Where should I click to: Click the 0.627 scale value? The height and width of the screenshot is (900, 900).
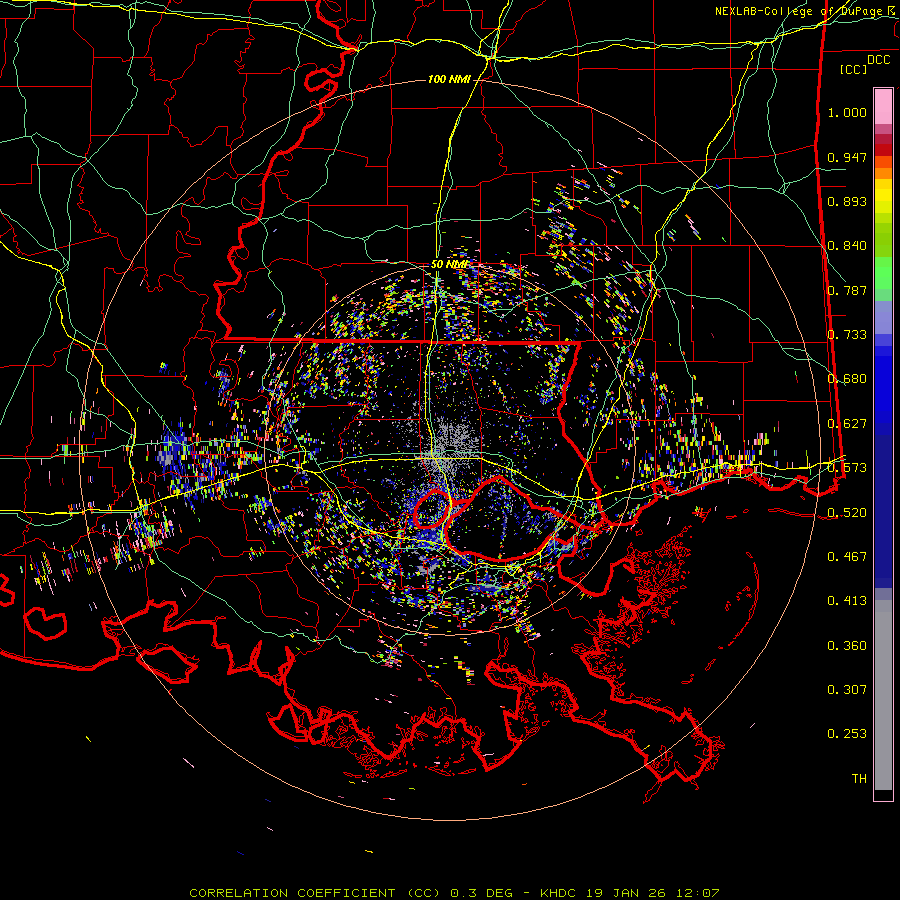click(847, 424)
